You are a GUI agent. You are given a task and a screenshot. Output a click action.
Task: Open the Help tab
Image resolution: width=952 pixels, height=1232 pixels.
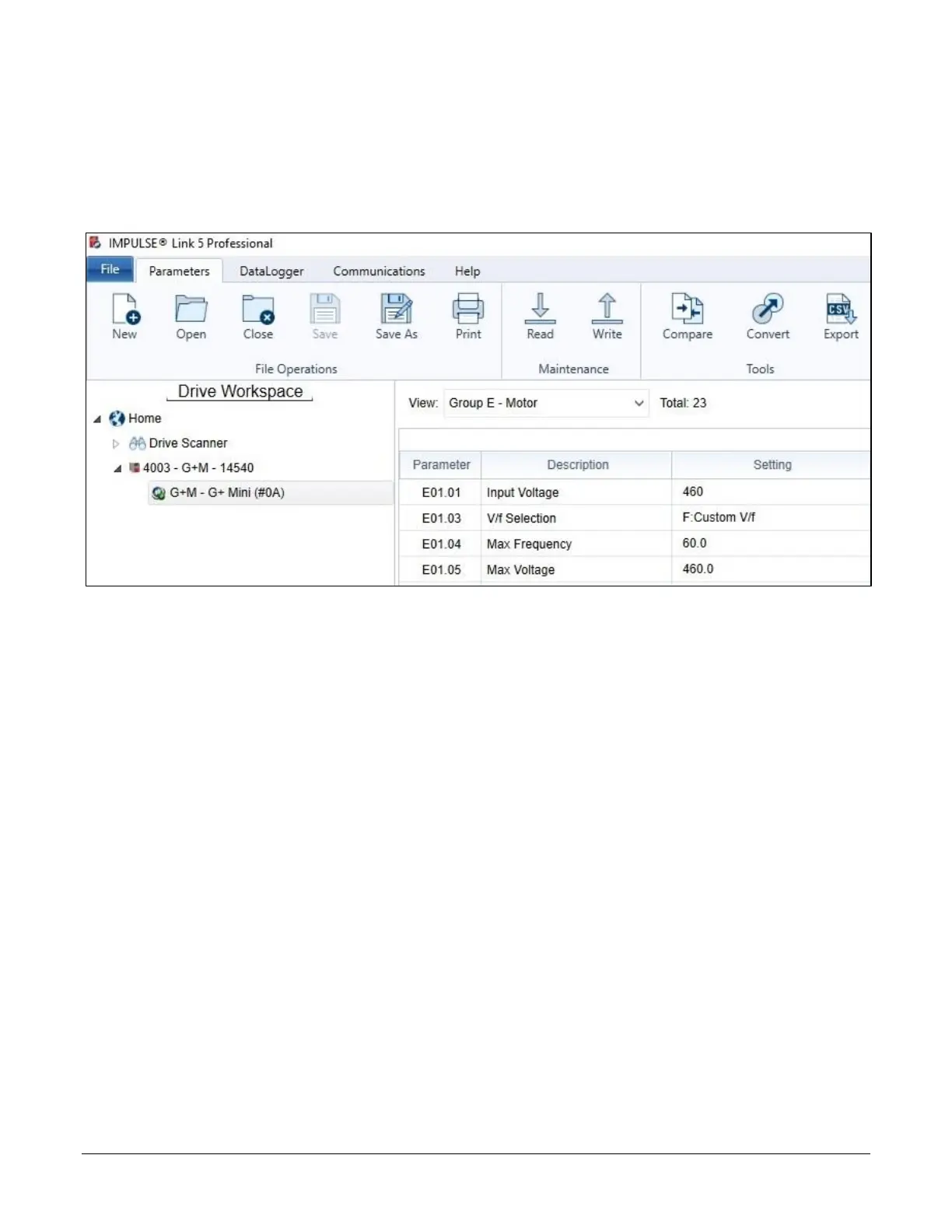(x=467, y=271)
